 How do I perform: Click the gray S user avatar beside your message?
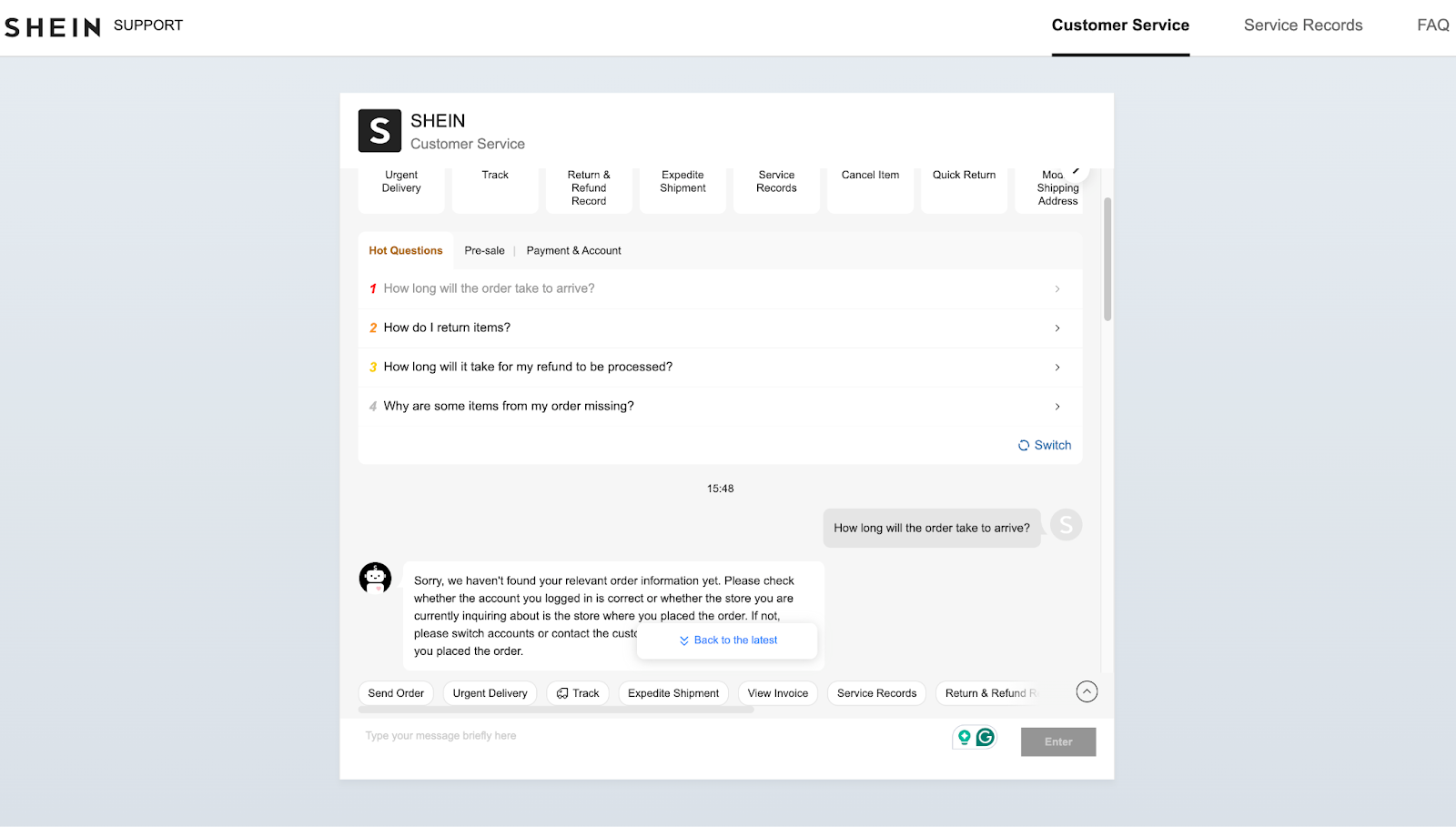click(x=1065, y=526)
